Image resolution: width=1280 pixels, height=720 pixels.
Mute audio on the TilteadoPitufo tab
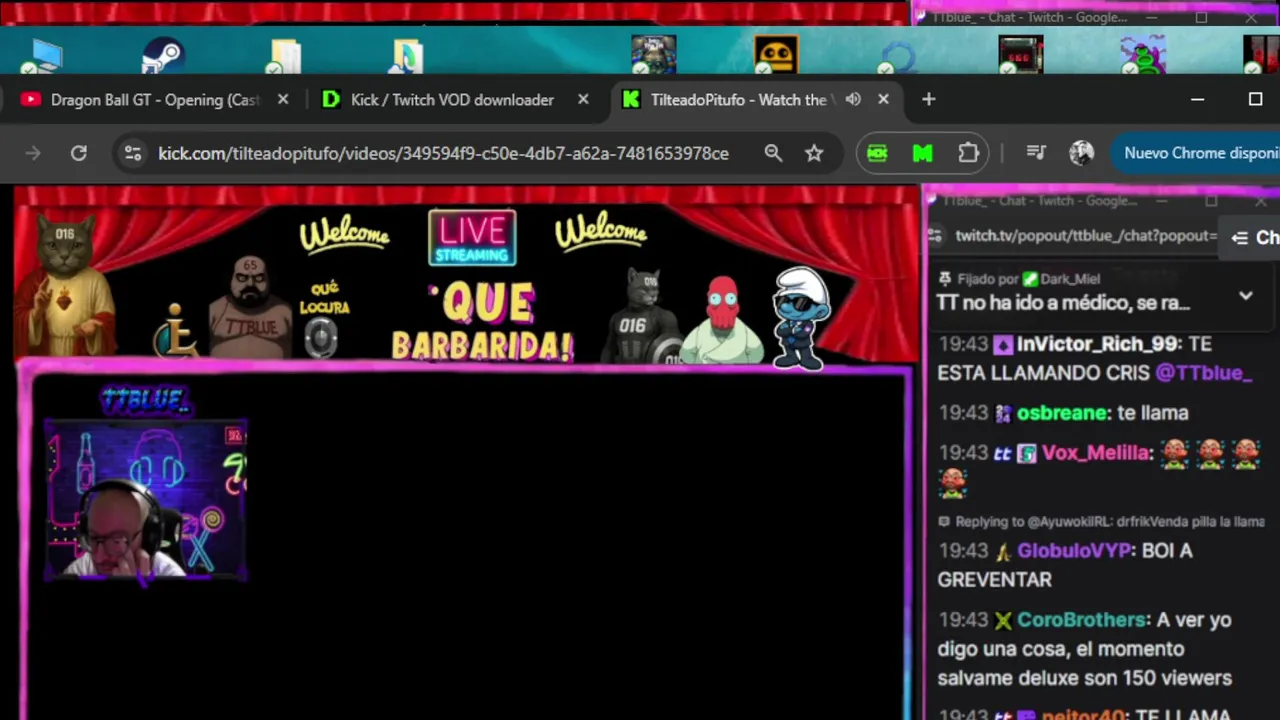(853, 100)
